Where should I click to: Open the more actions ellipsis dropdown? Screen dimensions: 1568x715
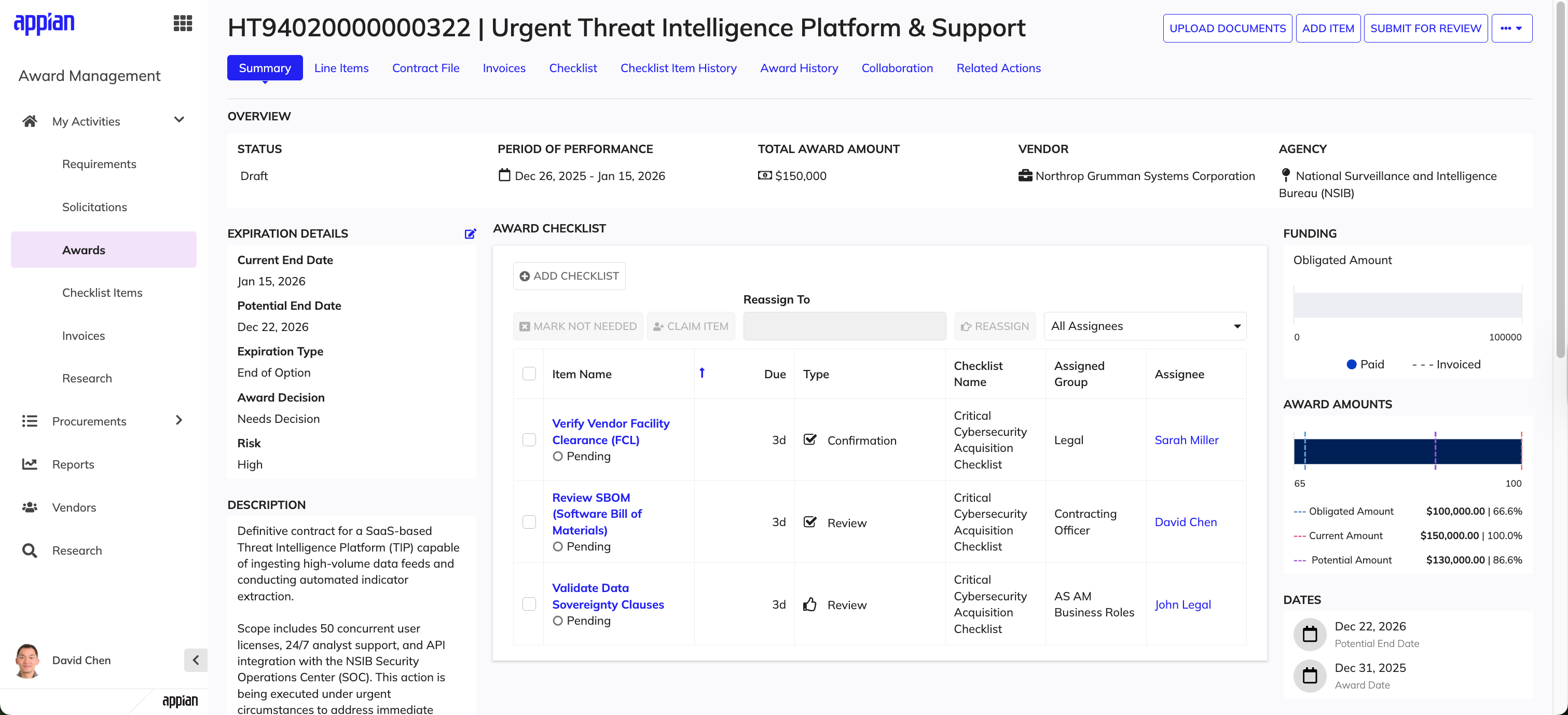pos(1511,28)
